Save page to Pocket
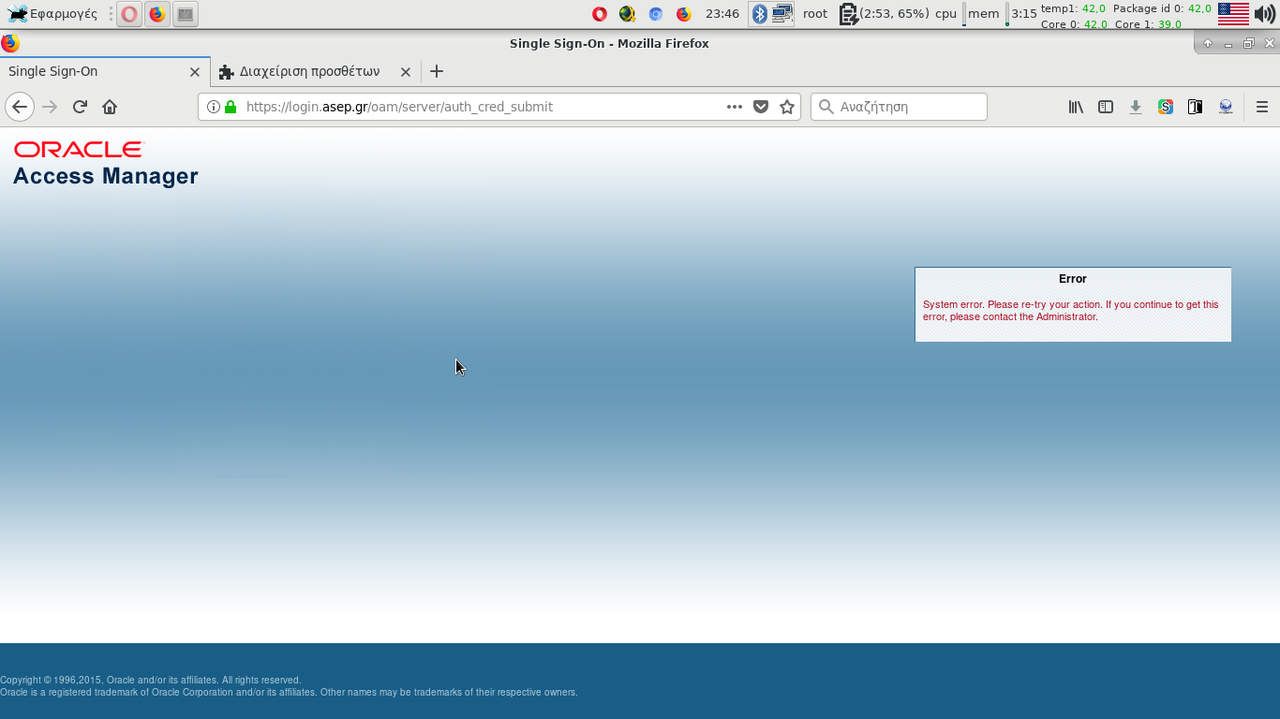Screen dimensions: 1280x719 pyautogui.click(x=761, y=107)
